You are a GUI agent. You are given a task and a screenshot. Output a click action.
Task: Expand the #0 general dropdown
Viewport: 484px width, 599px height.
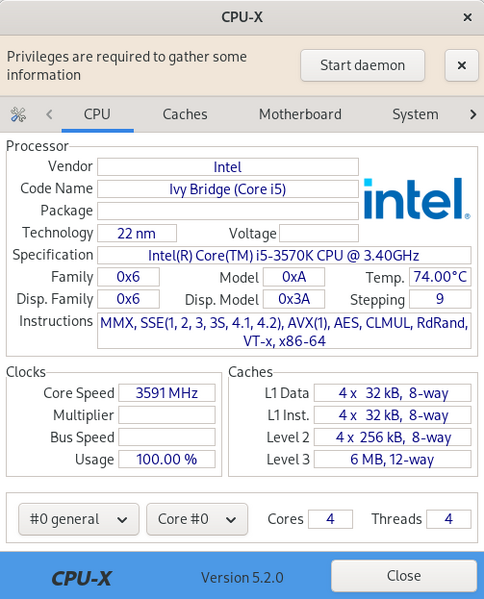[79, 519]
